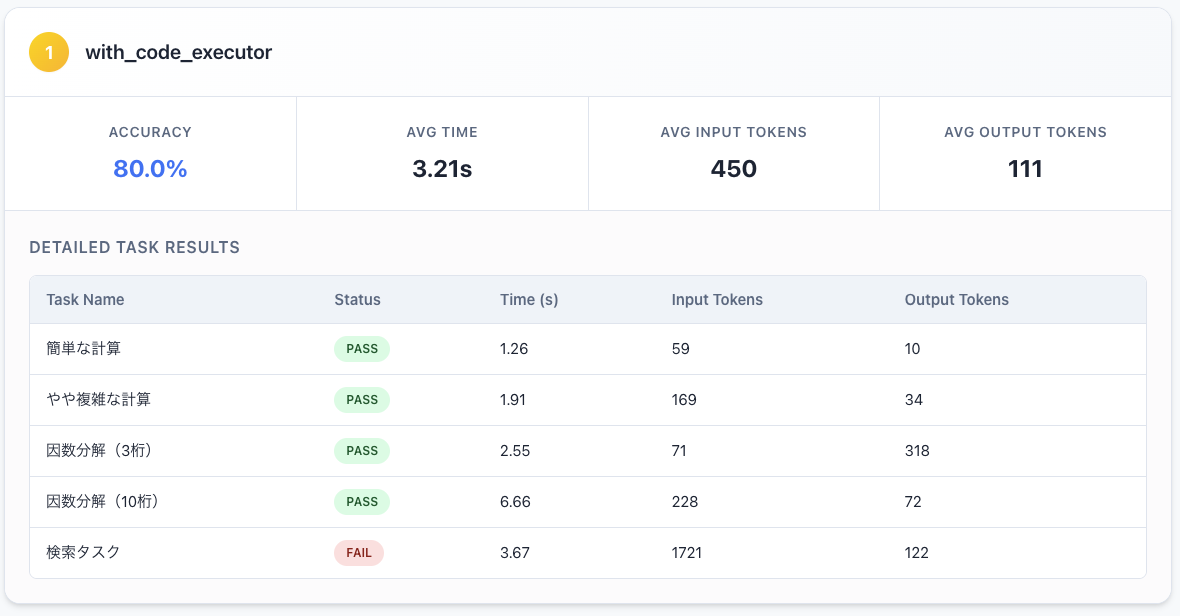The image size is (1180, 616).
Task: Sort by the Time (s) column header
Action: pyautogui.click(x=529, y=300)
